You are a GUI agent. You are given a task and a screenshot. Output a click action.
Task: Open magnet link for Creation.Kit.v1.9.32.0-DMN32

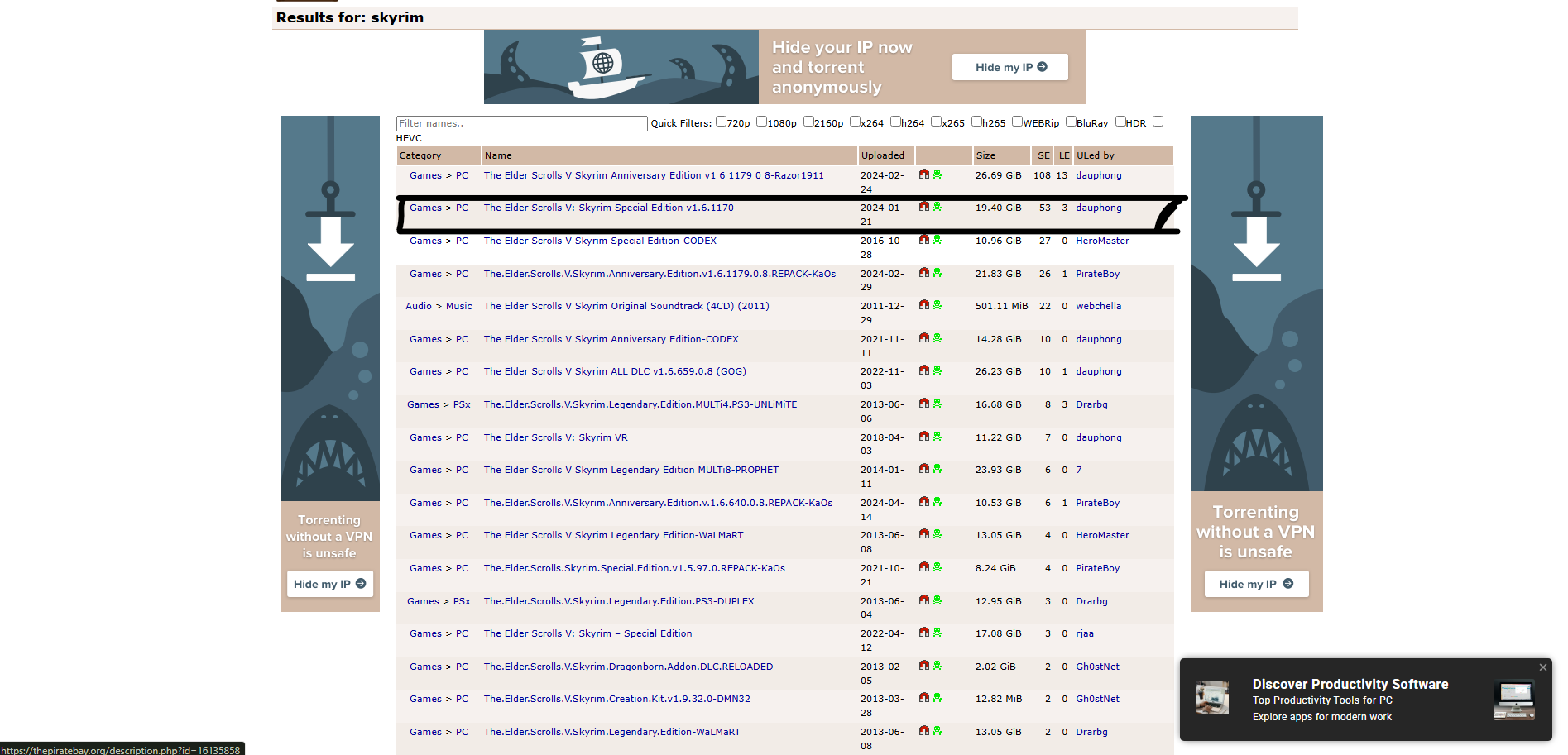pyautogui.click(x=924, y=698)
